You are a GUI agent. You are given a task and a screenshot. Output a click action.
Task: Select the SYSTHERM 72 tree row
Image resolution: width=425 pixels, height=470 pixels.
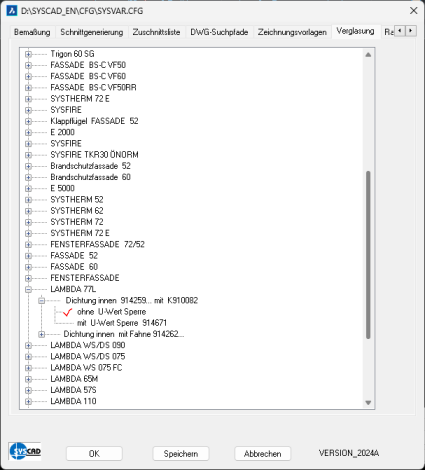pos(77,222)
